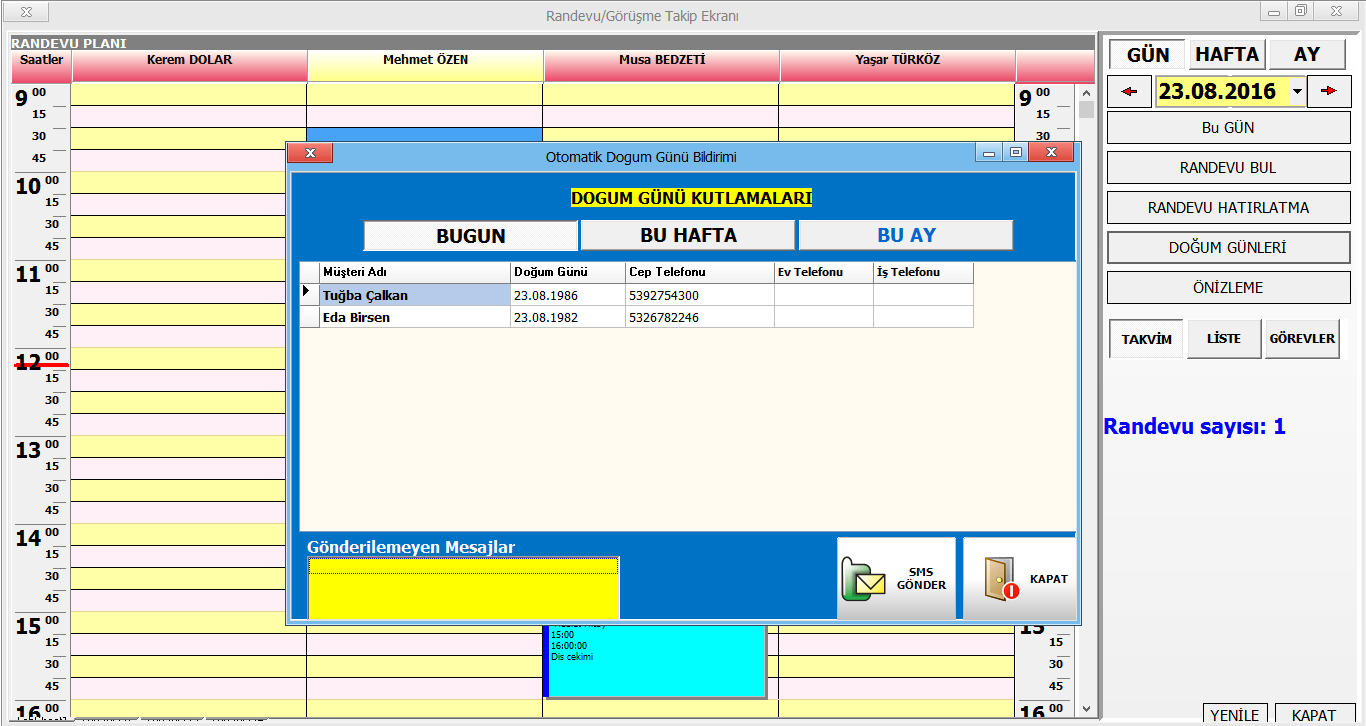Click the Müşteri Adı column header
This screenshot has height=726, width=1366.
pos(414,272)
